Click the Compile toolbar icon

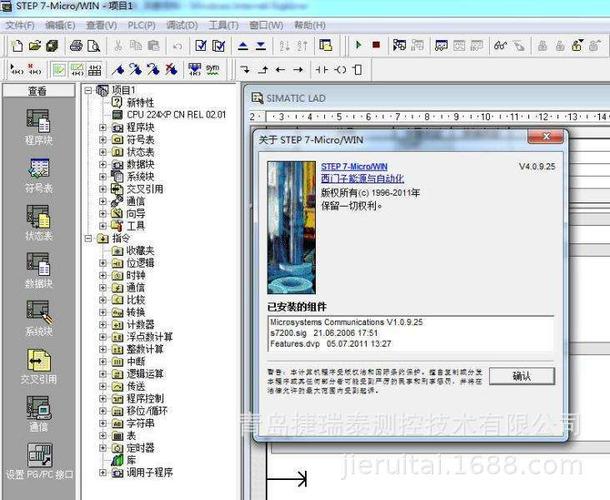point(201,46)
